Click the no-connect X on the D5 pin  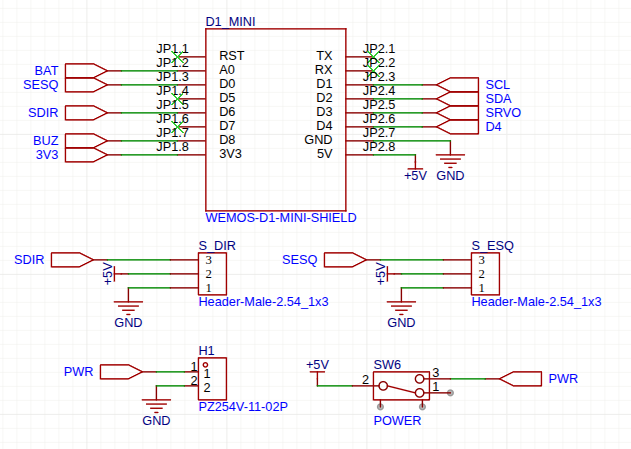coord(177,99)
